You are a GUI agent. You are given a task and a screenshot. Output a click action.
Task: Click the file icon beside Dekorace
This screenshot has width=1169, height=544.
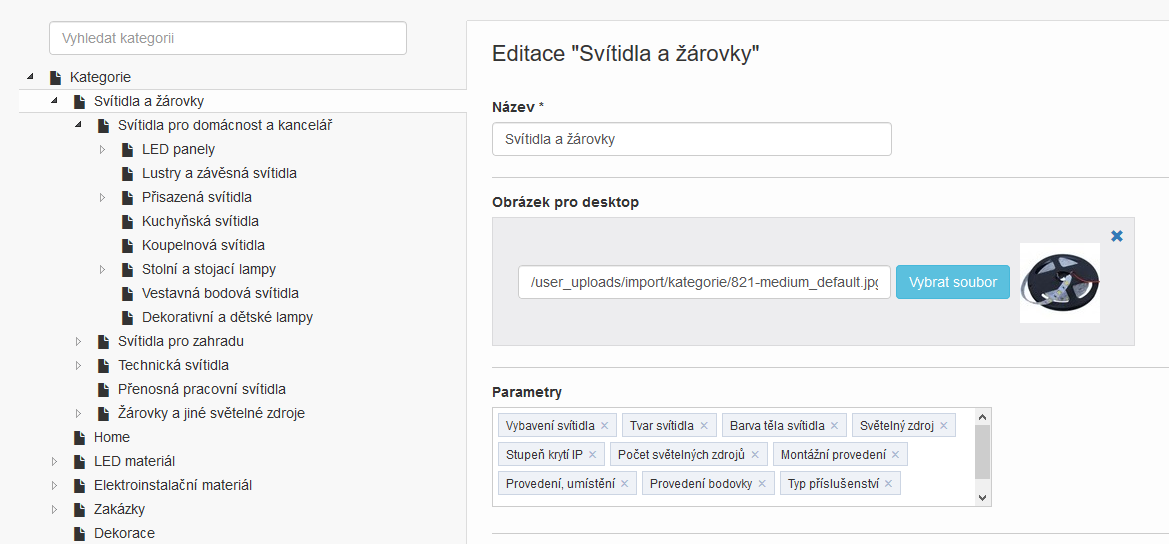click(x=79, y=534)
